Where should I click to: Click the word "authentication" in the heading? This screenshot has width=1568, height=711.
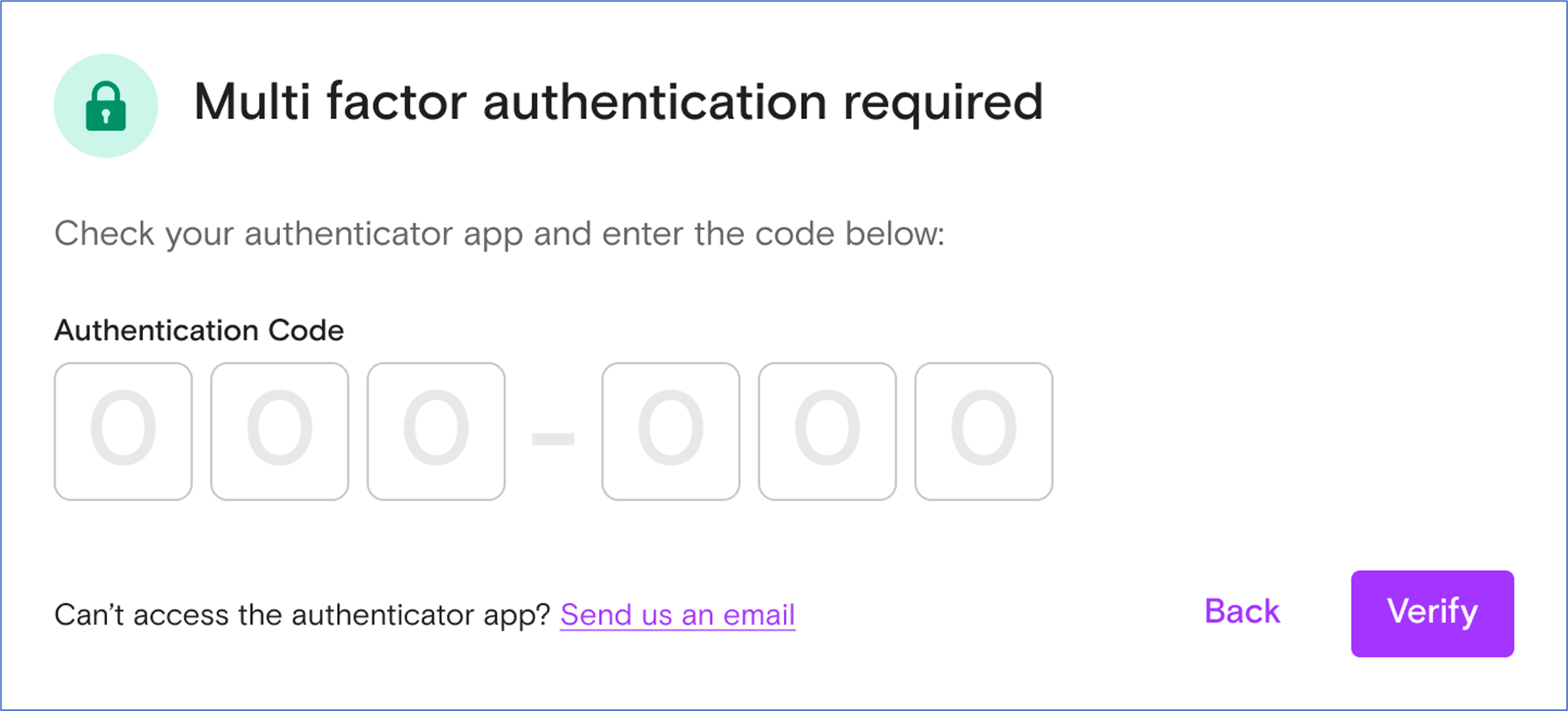coord(655,102)
